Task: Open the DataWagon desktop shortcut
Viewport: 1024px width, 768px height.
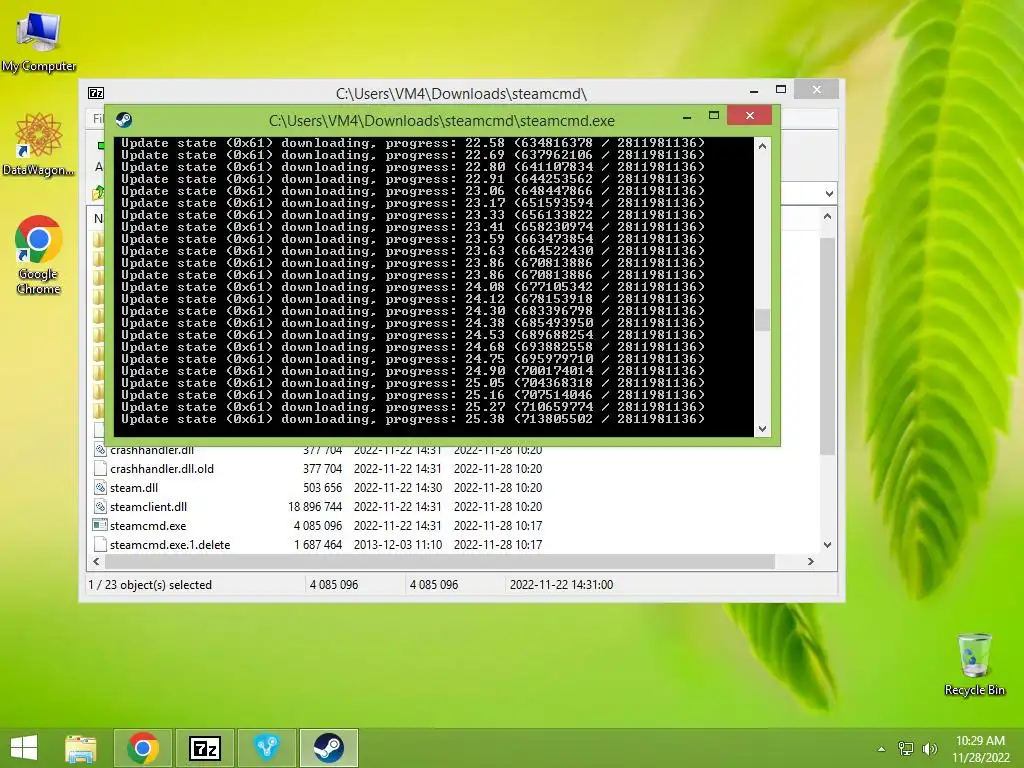Action: pyautogui.click(x=39, y=144)
